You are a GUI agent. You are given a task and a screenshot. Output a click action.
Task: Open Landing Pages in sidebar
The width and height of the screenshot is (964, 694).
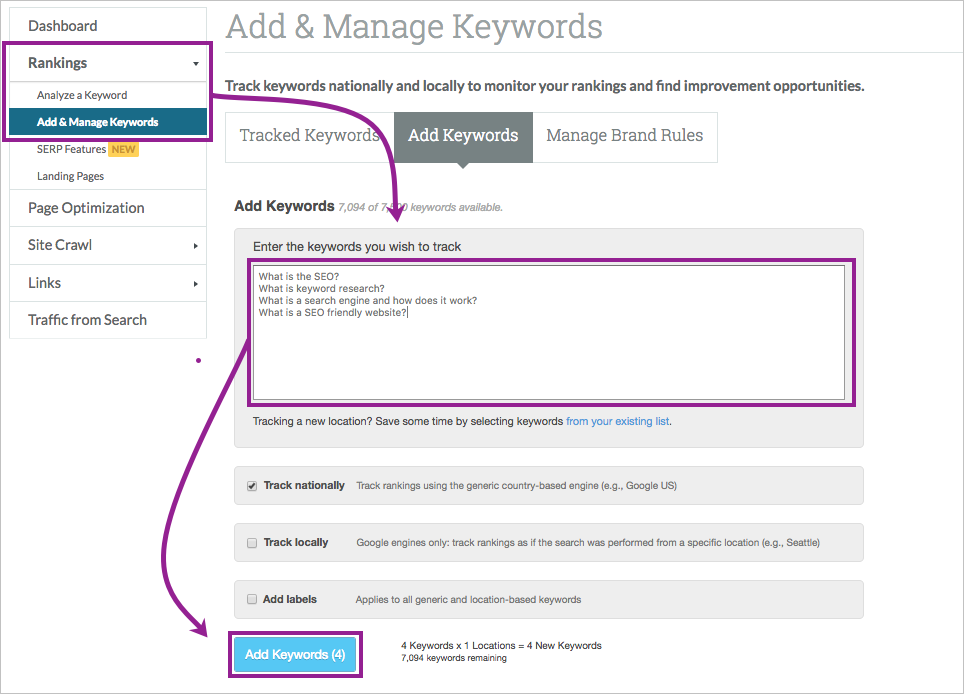70,176
